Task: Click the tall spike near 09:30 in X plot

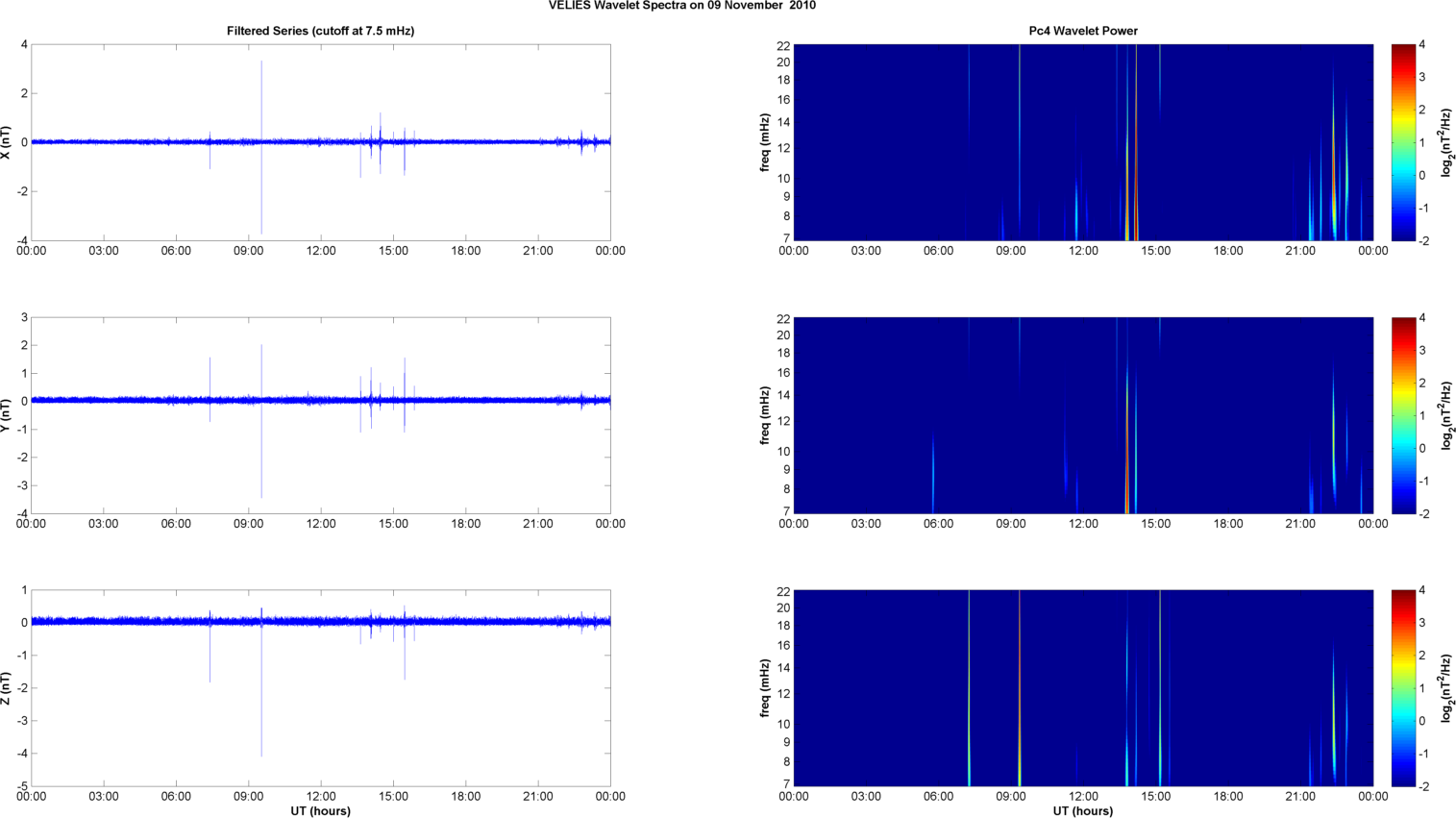Action: click(x=261, y=96)
